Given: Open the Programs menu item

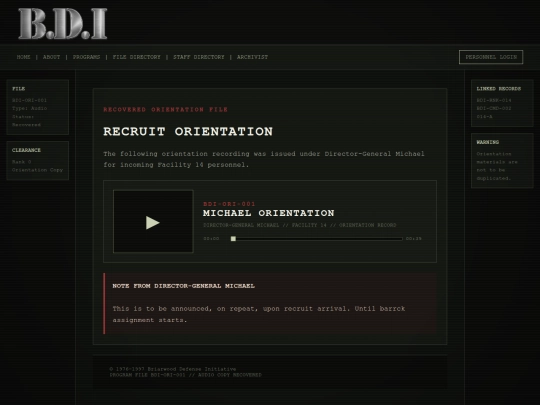Looking at the screenshot, I should click(86, 57).
